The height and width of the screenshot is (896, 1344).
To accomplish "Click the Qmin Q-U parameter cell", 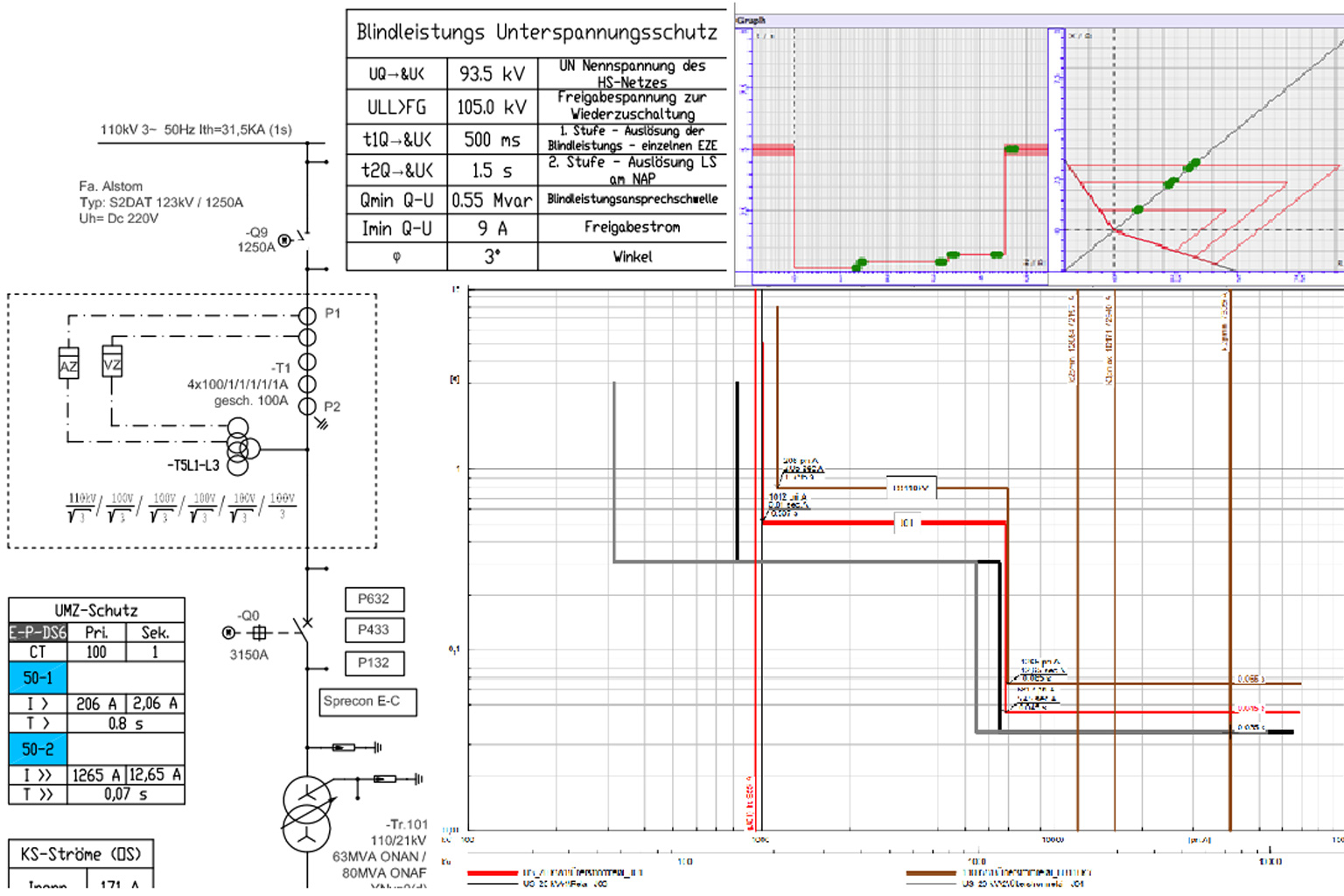I will tap(397, 200).
